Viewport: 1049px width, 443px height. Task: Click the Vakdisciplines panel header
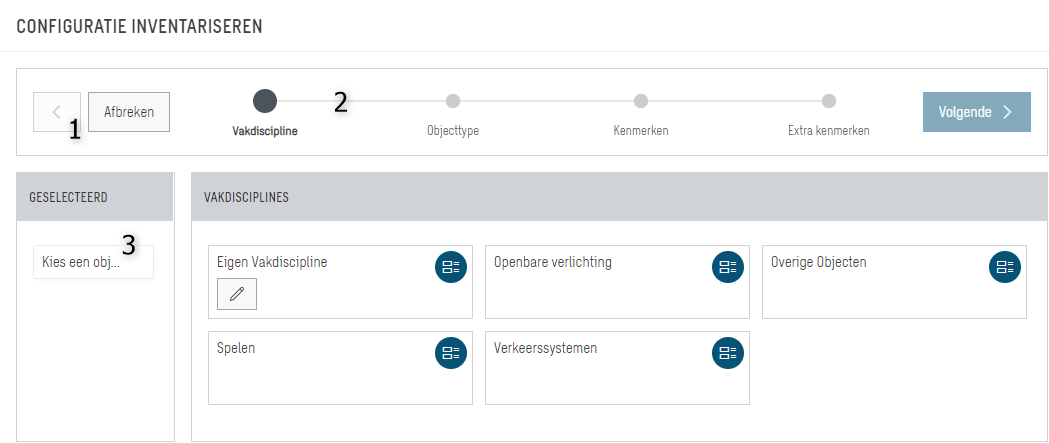619,197
